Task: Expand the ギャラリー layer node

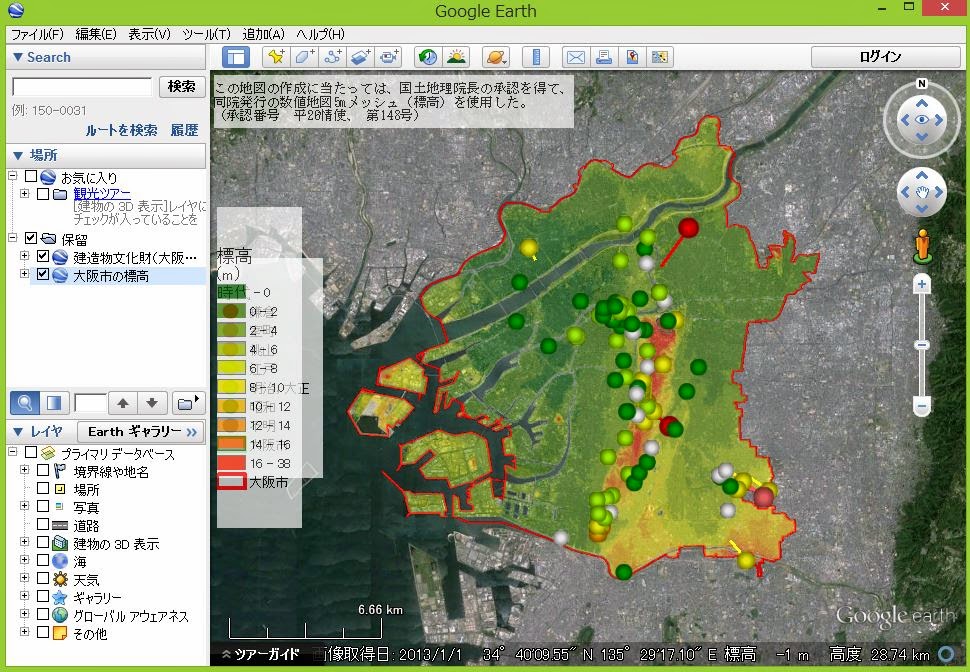Action: coord(25,596)
